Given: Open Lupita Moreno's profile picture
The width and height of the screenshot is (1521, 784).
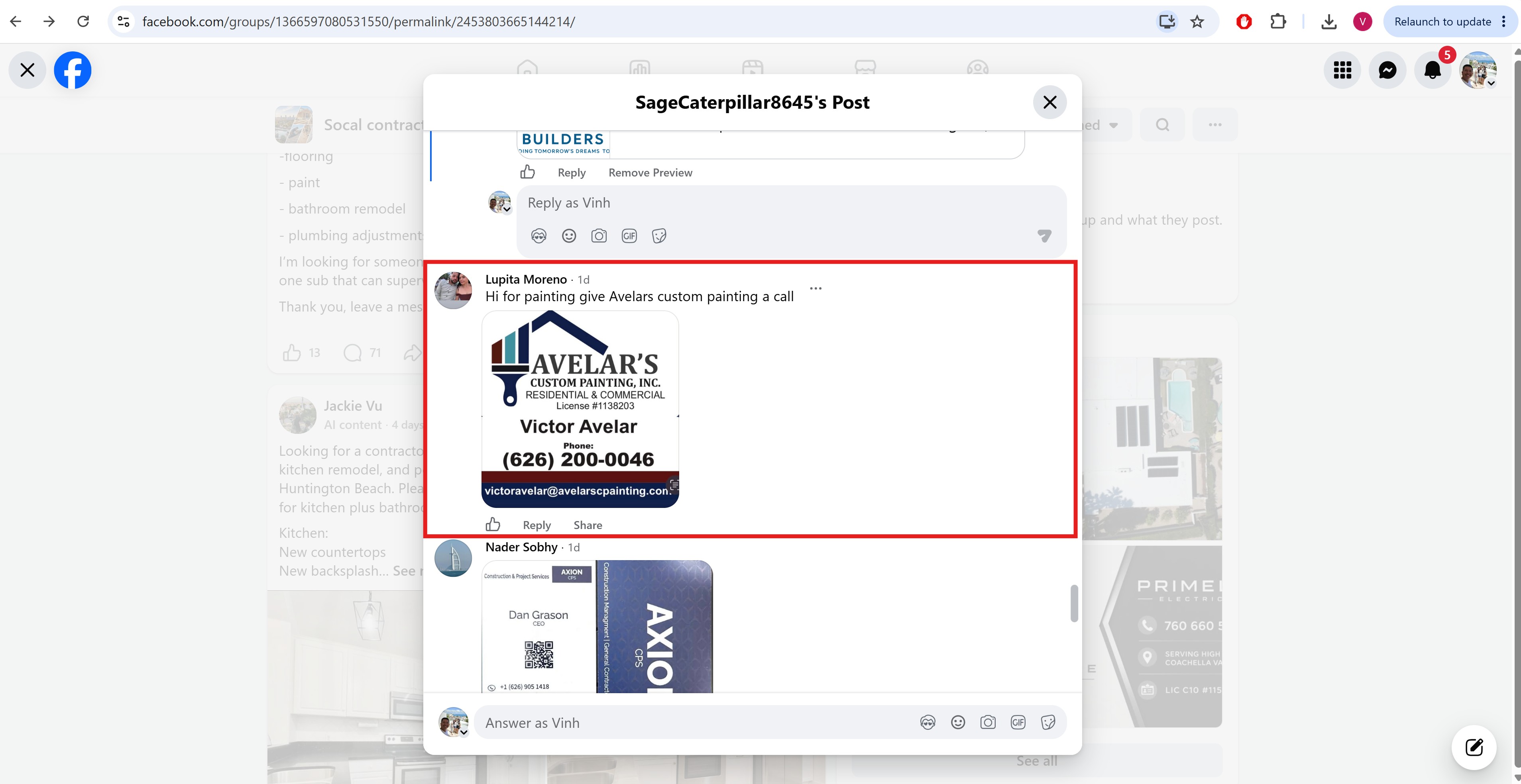Looking at the screenshot, I should [x=453, y=290].
